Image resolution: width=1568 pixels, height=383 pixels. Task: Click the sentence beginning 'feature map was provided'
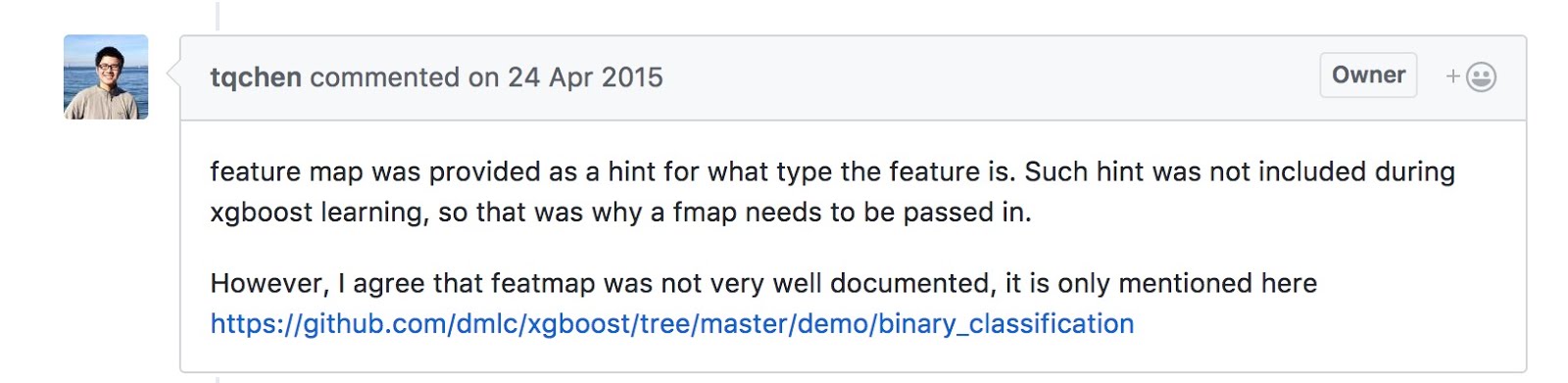click(613, 171)
